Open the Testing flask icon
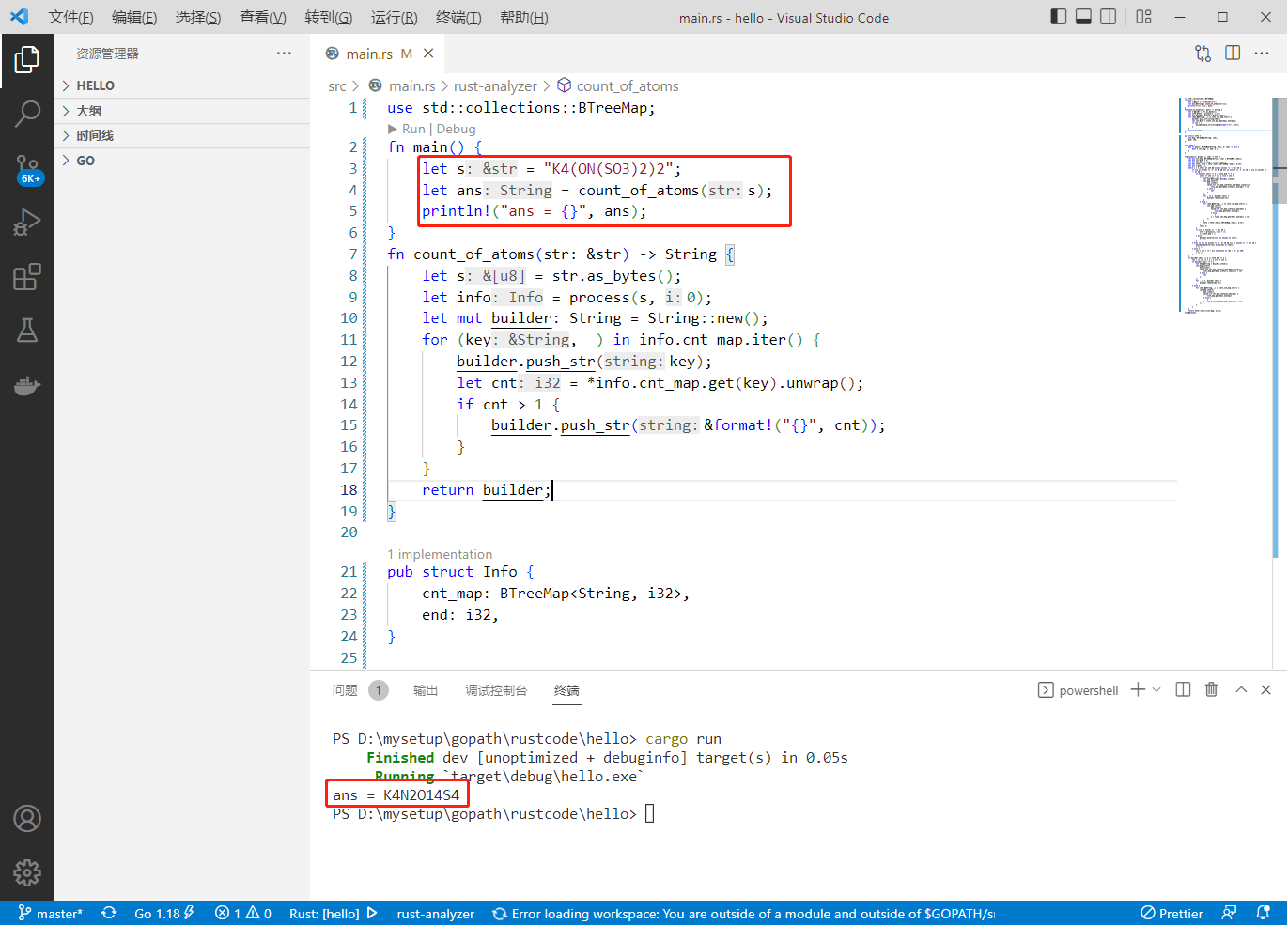Screen dimensions: 1288x925 click(27, 331)
